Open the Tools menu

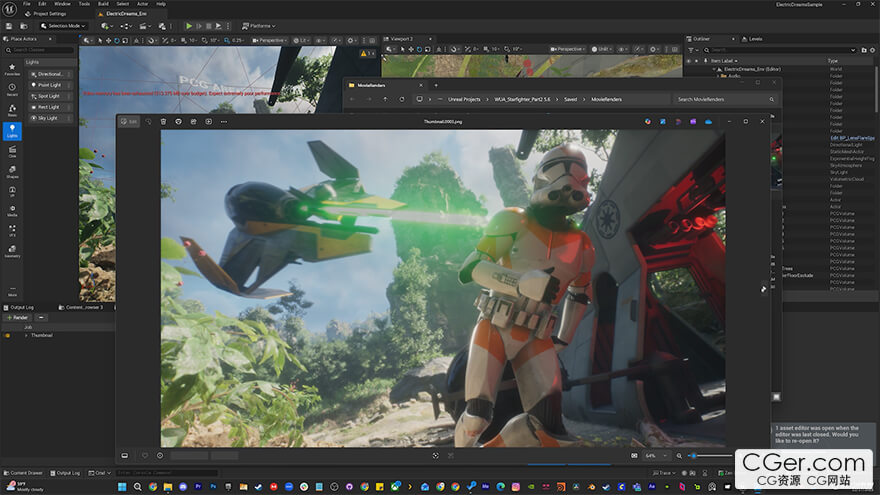(84, 4)
